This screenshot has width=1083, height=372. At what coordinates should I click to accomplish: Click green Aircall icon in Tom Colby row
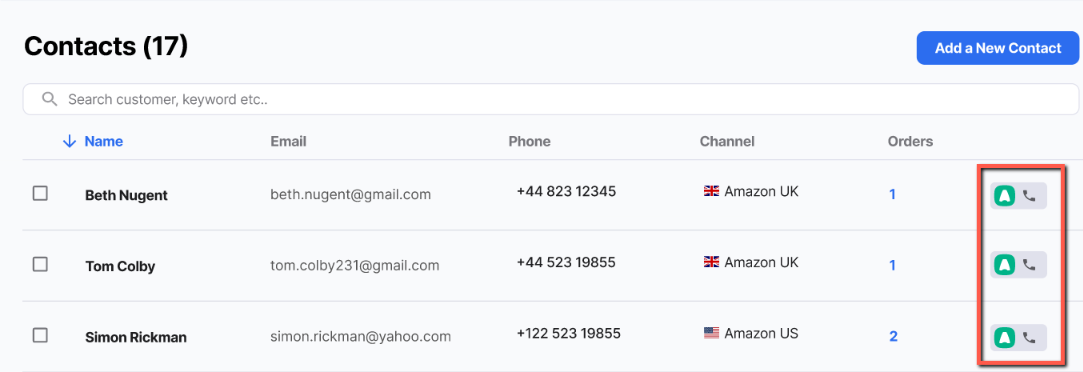(1004, 264)
